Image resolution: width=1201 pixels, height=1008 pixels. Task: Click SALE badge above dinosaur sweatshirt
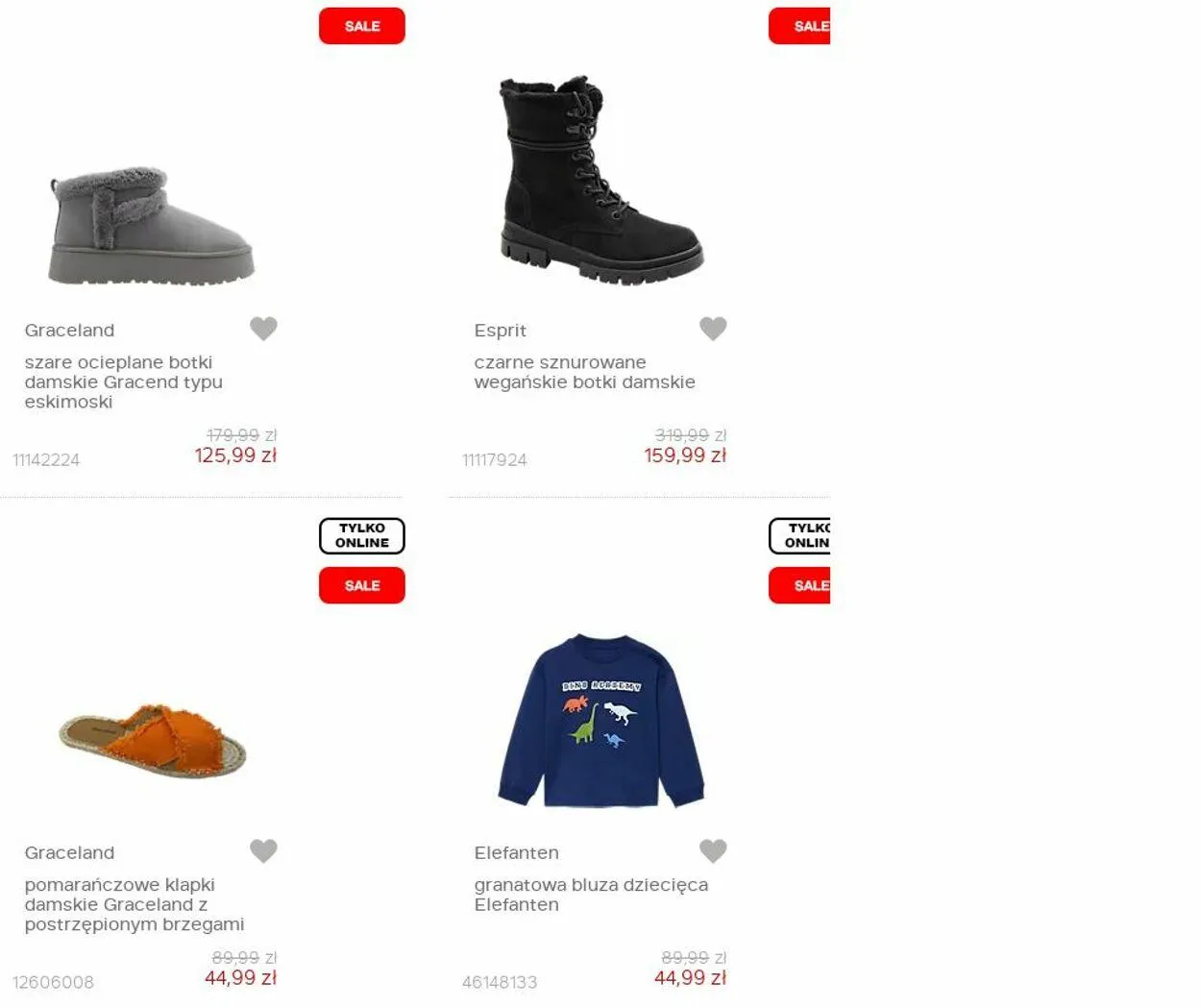click(x=799, y=585)
